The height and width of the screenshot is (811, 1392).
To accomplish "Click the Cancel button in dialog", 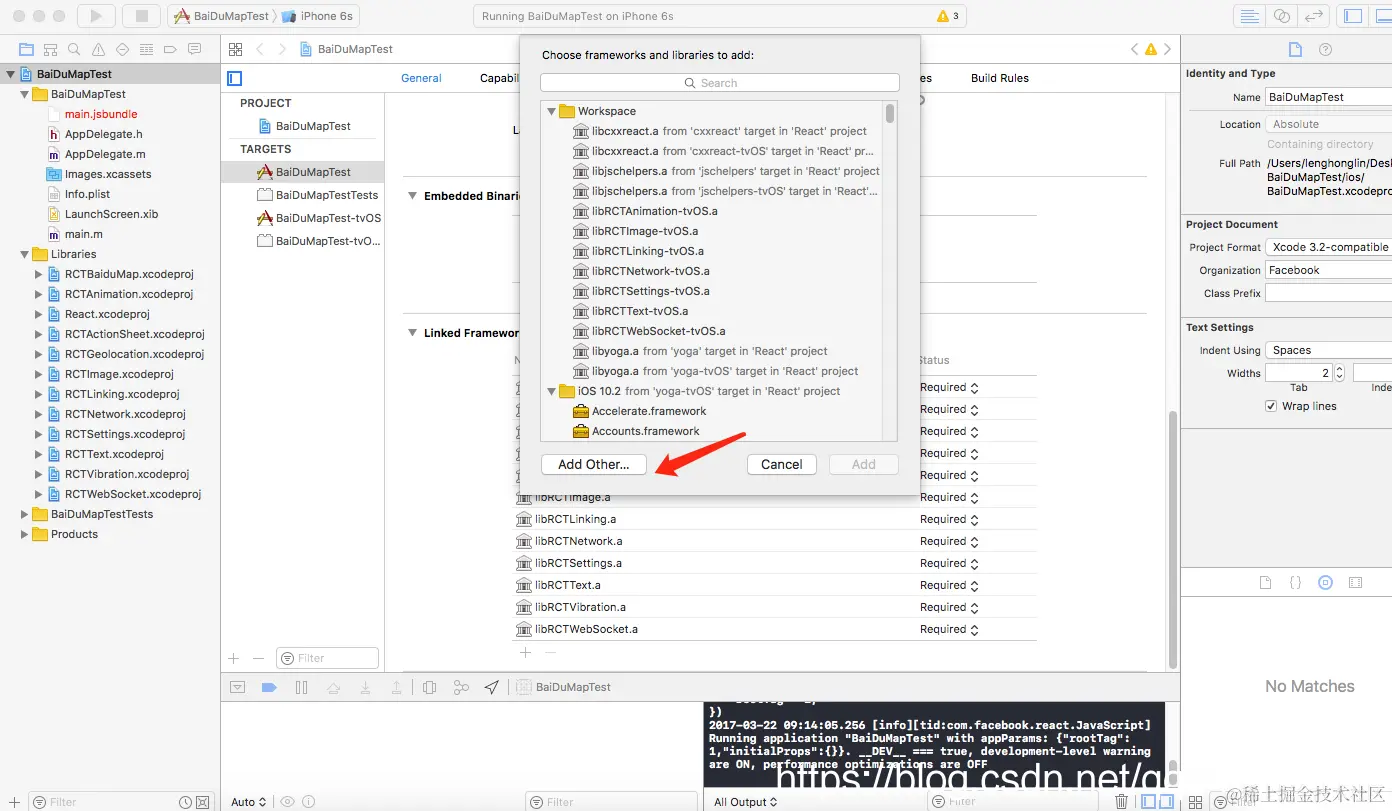I will [782, 464].
